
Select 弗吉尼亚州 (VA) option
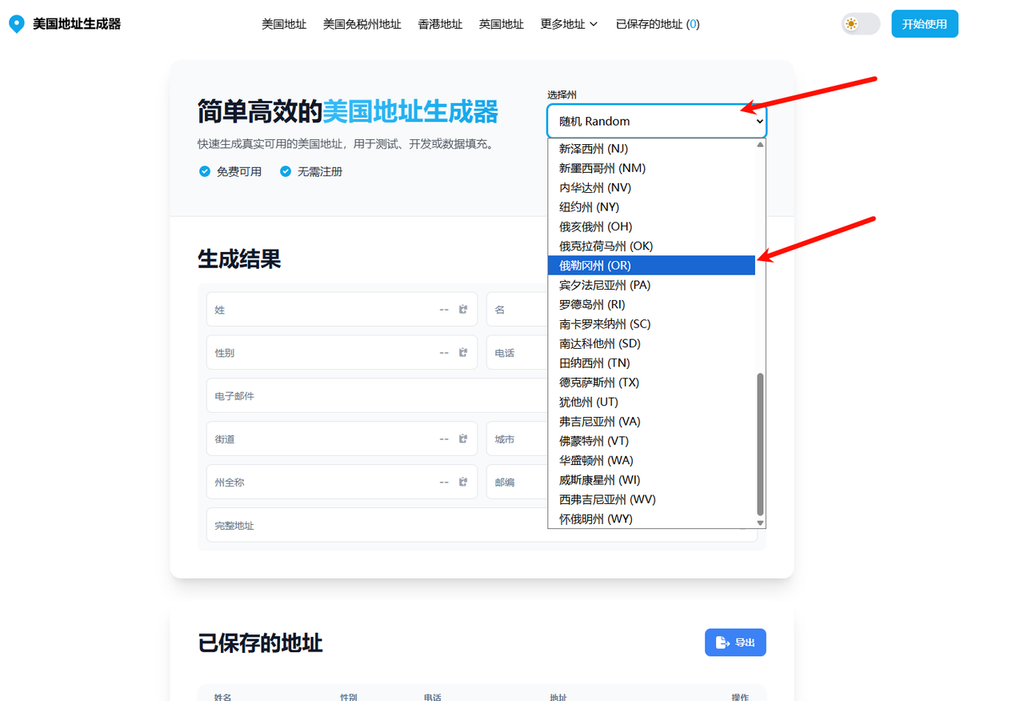(651, 421)
